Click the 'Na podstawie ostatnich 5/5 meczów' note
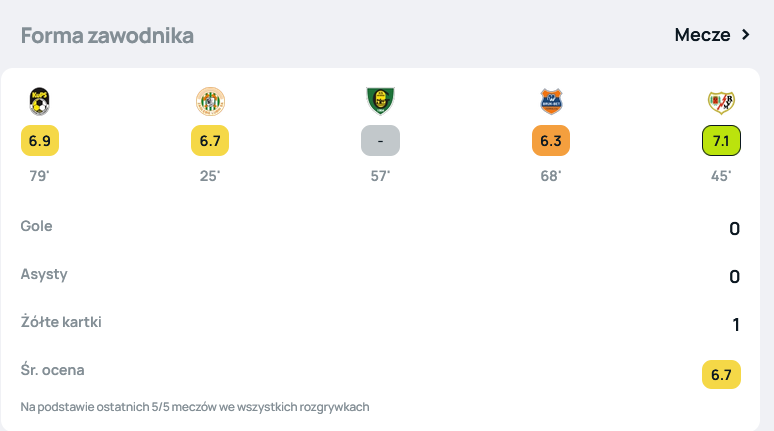Image resolution: width=774 pixels, height=431 pixels. point(195,407)
